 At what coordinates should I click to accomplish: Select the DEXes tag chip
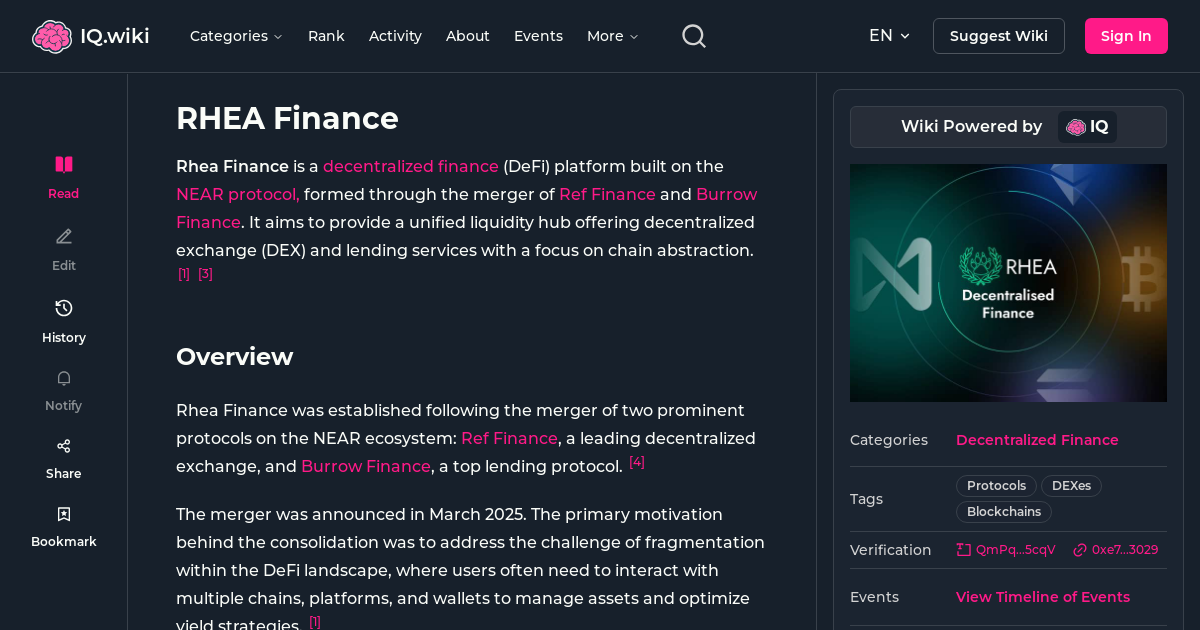(1071, 485)
